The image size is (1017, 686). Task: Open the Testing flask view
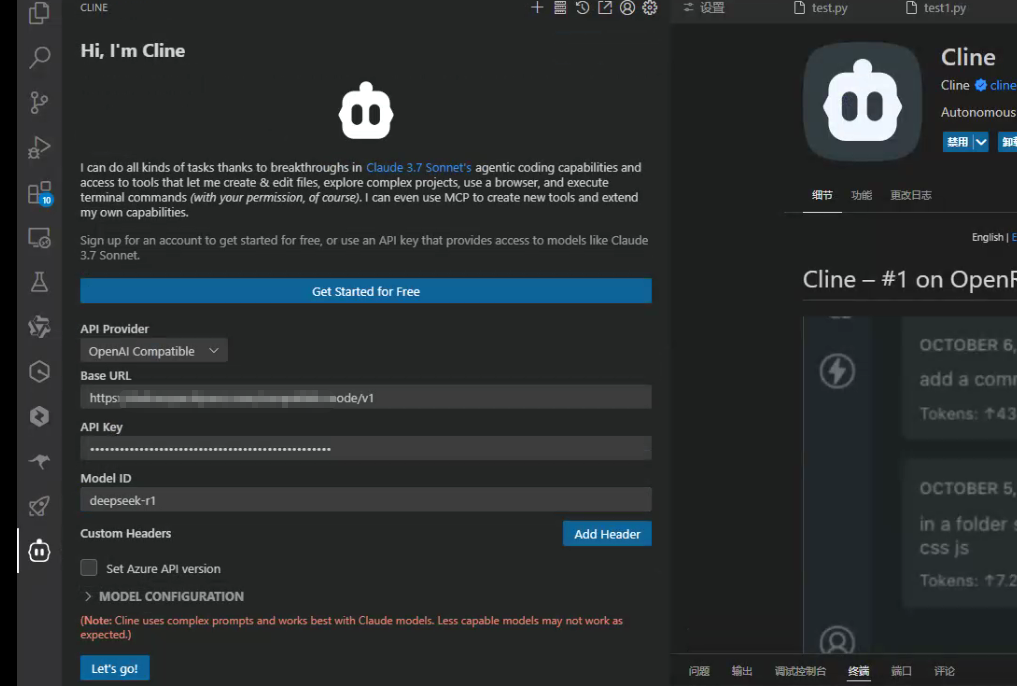pos(39,282)
